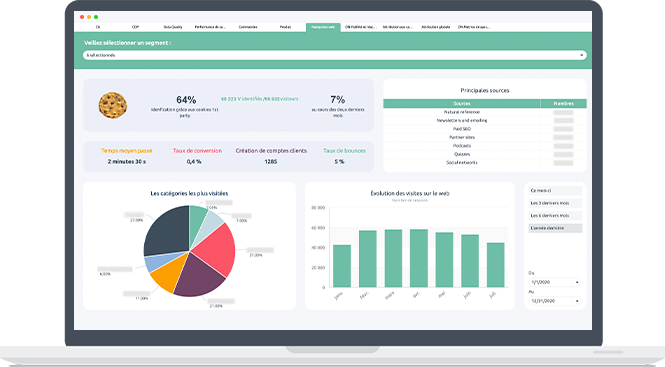This screenshot has height=367, width=665.
Task: Open the Attribution globale tab
Action: (x=436, y=27)
